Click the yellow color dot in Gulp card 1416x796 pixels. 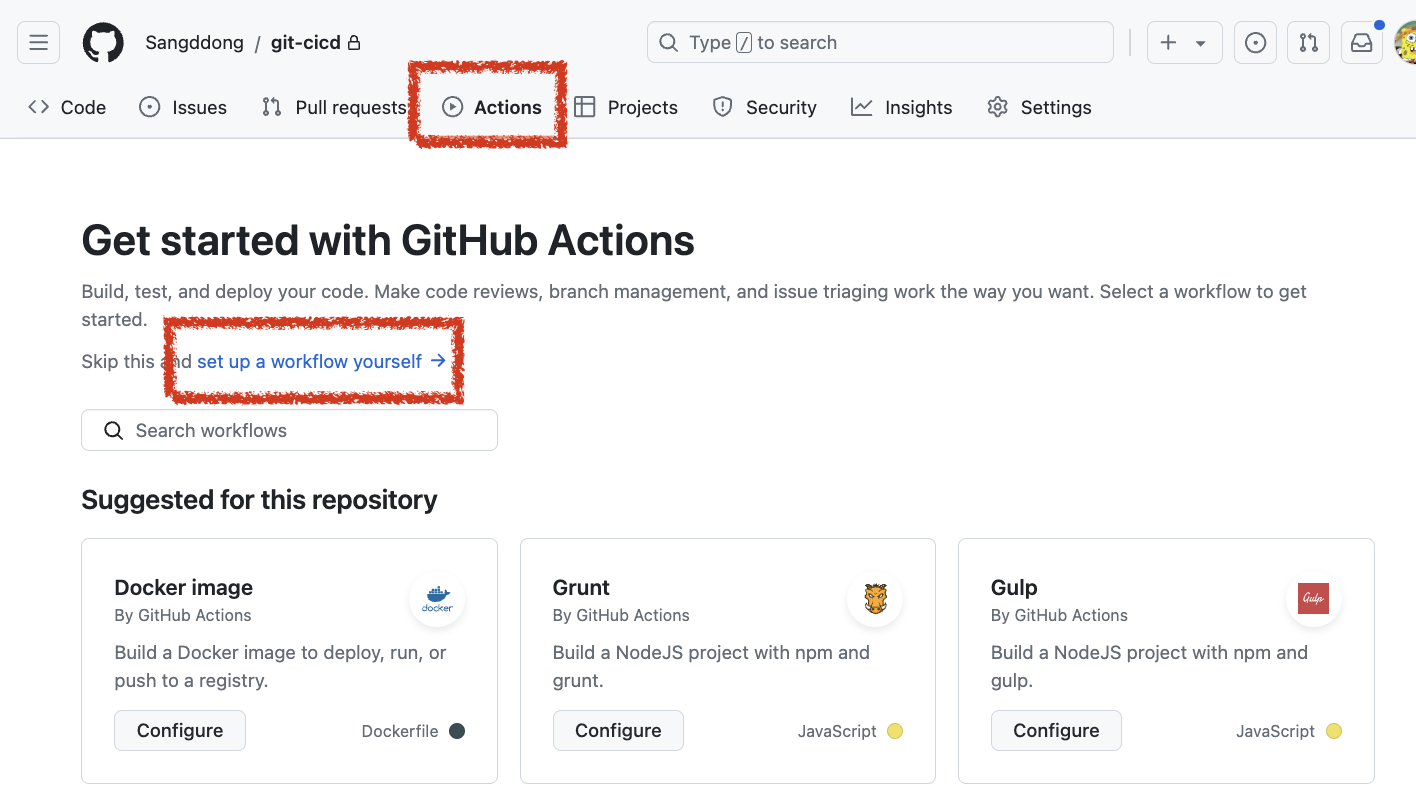tap(1333, 731)
